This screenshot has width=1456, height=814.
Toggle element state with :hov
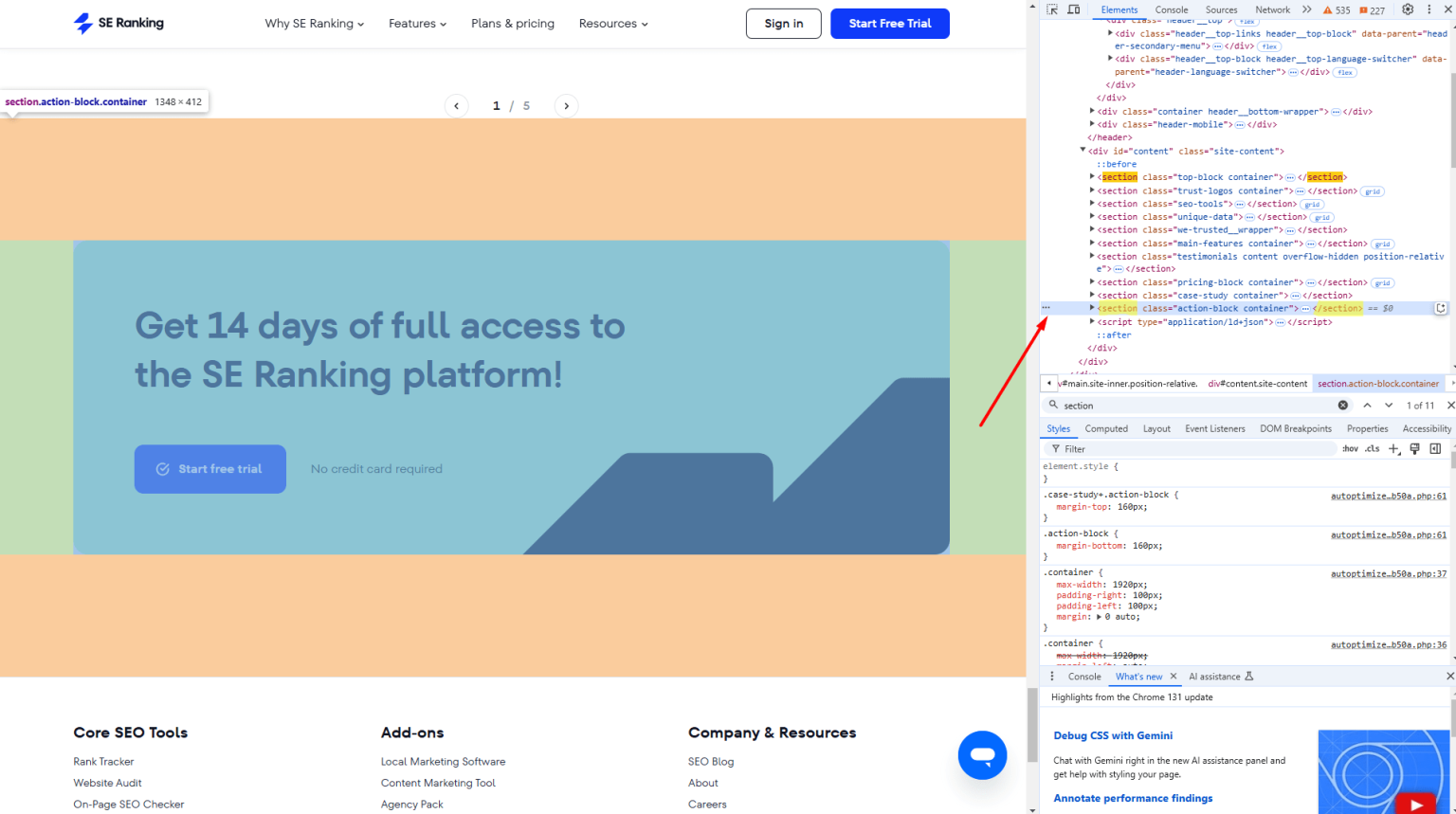[x=1350, y=448]
